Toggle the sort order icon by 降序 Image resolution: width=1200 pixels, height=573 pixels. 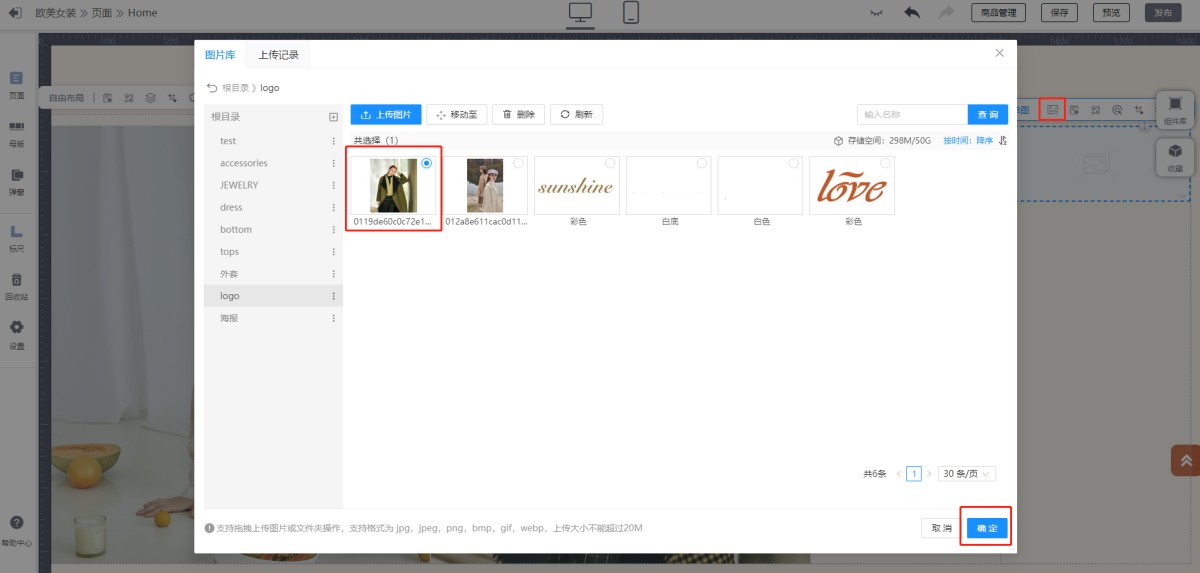(x=1002, y=141)
